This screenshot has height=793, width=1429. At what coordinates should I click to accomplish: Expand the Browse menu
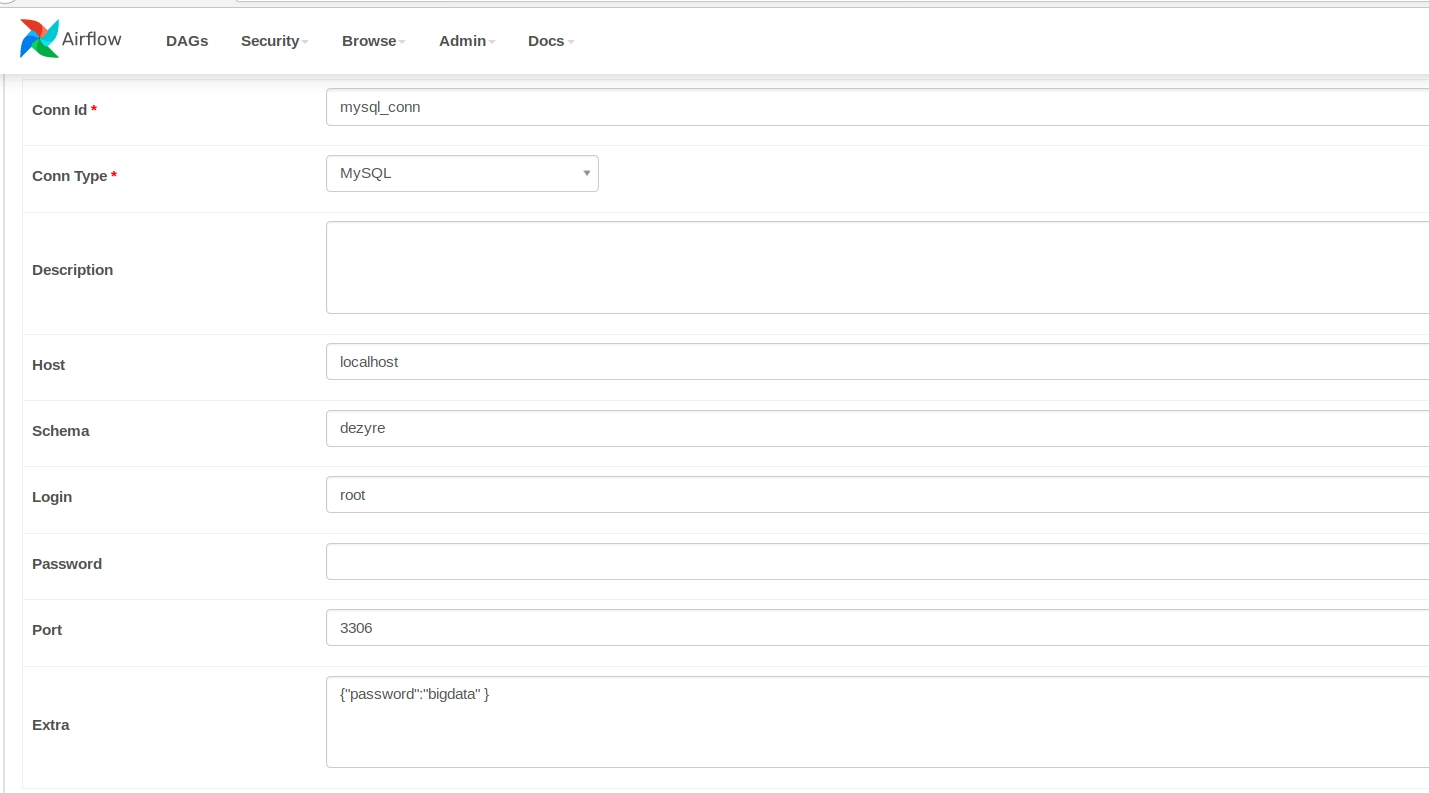[x=372, y=41]
